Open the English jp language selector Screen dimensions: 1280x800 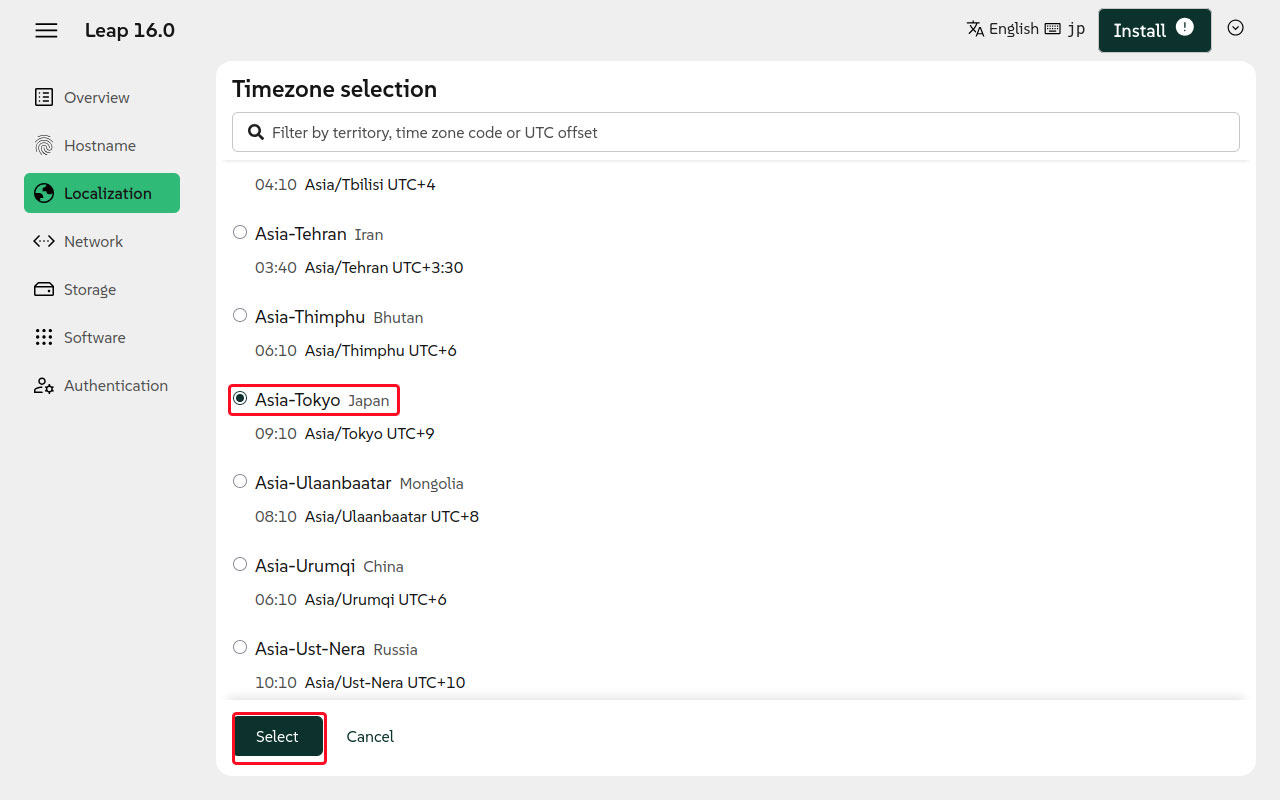(1025, 29)
